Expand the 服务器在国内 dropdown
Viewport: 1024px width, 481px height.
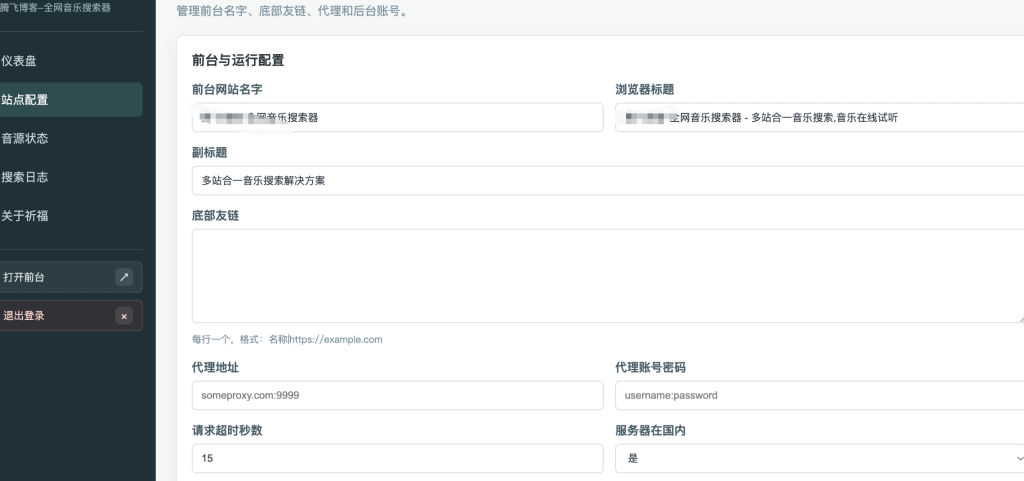[820, 458]
